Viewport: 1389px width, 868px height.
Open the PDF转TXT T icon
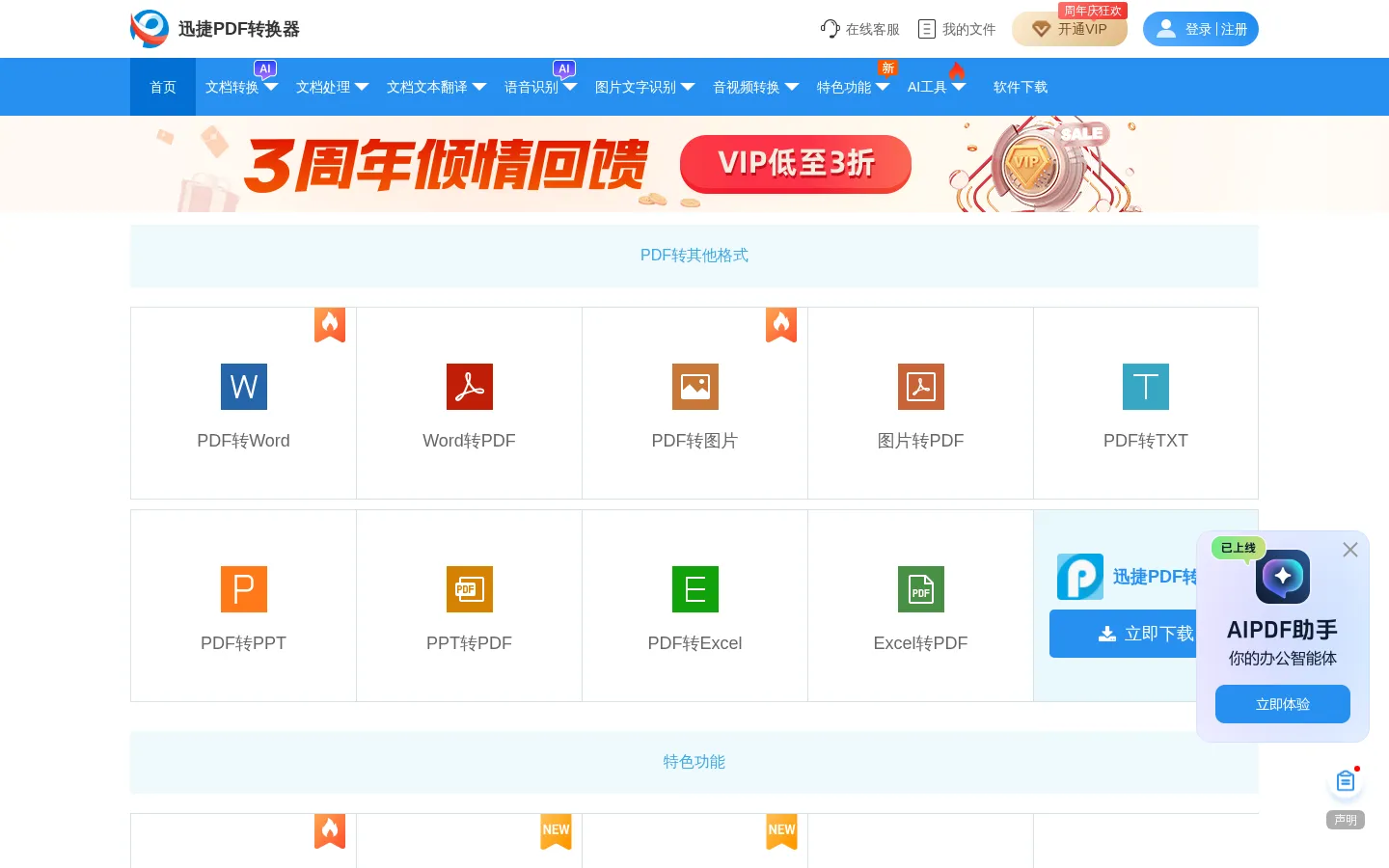pyautogui.click(x=1146, y=387)
